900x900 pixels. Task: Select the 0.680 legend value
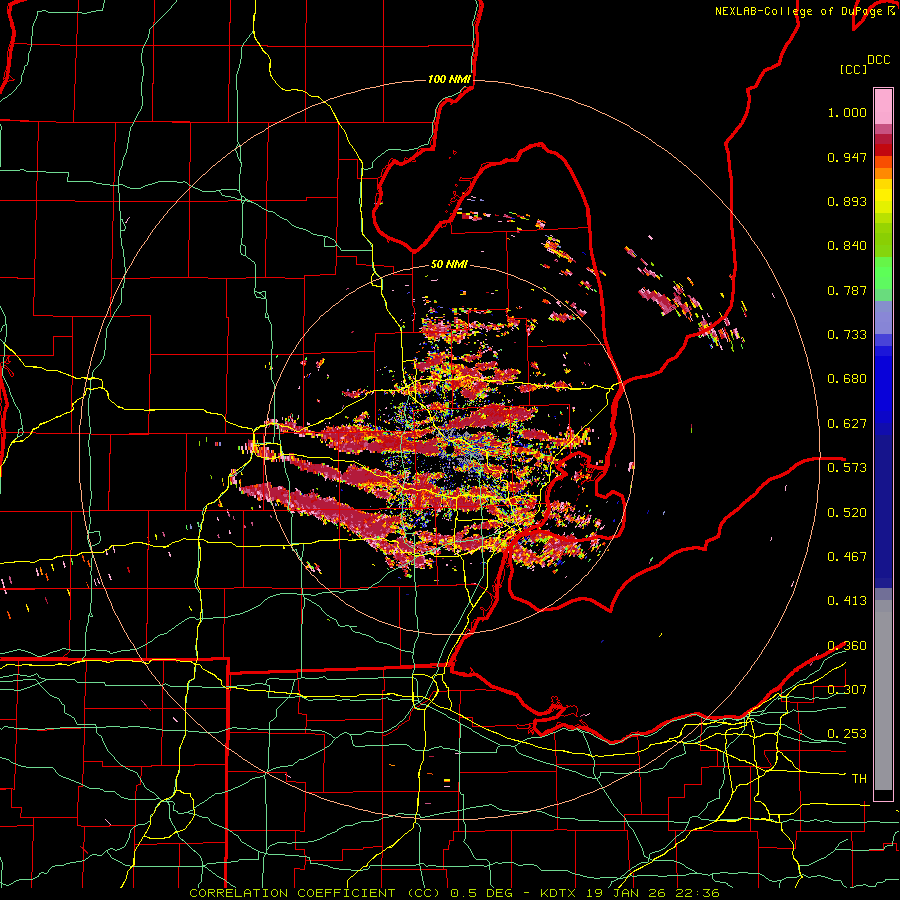point(847,379)
